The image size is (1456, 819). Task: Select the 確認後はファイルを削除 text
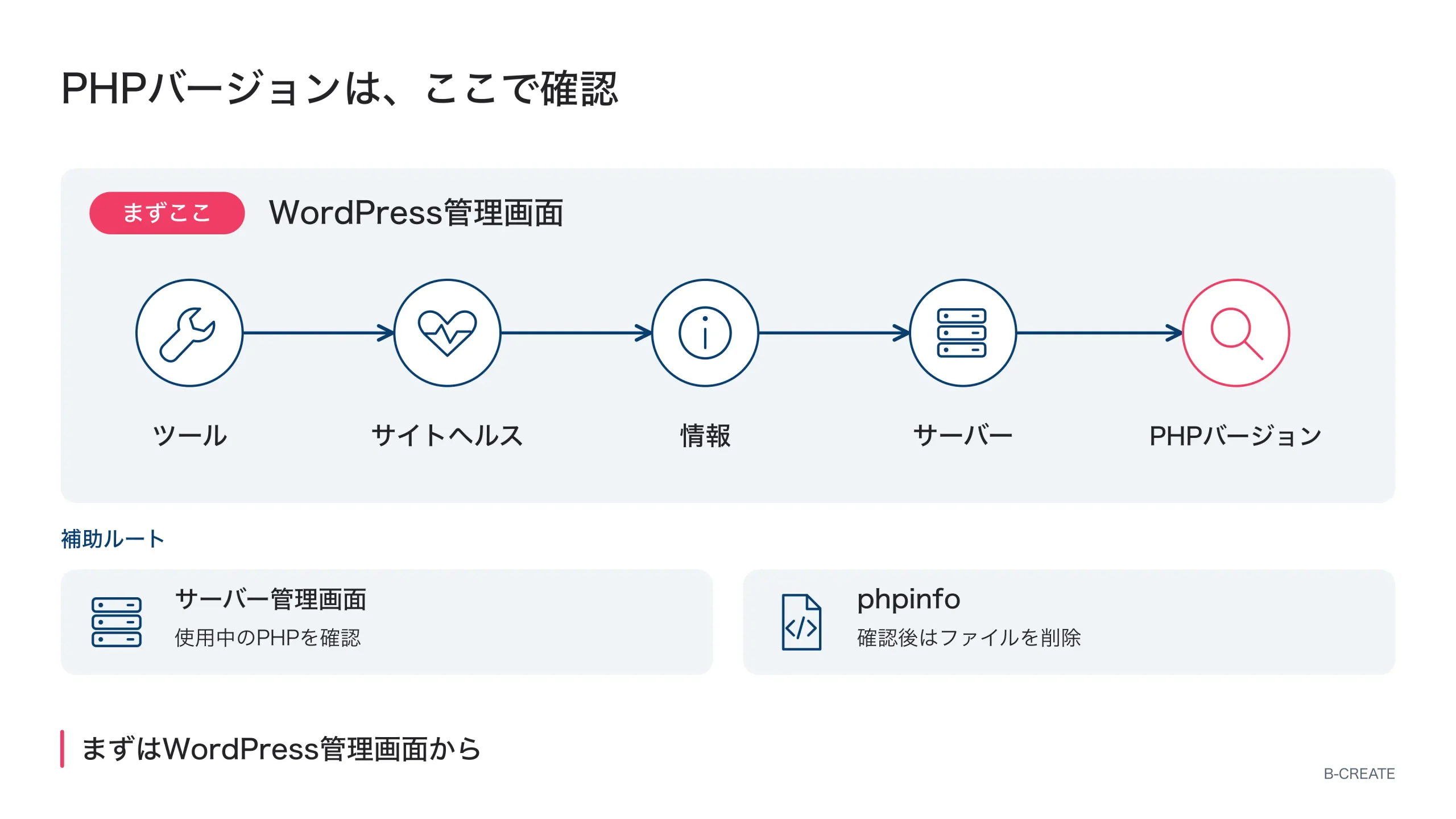[969, 638]
